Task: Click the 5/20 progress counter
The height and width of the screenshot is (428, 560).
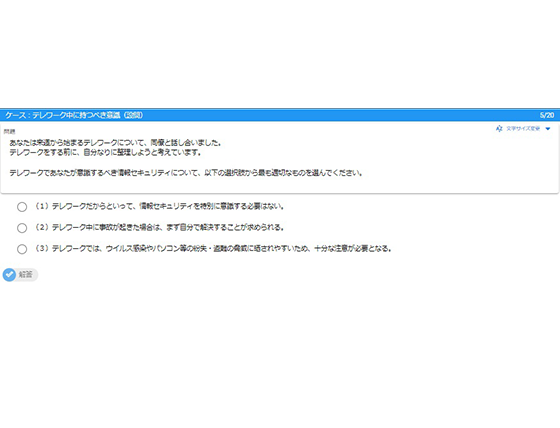Action: [547, 115]
